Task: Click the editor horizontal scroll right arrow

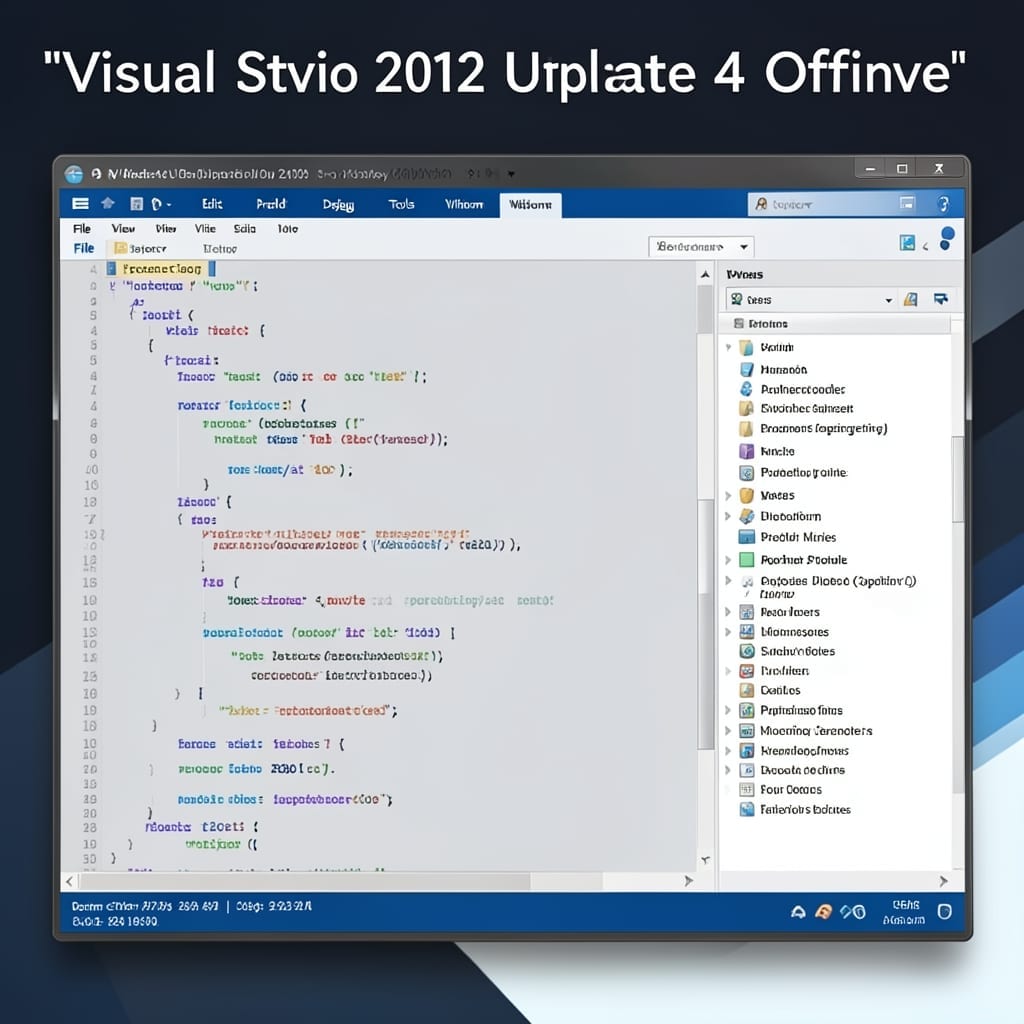Action: click(688, 881)
